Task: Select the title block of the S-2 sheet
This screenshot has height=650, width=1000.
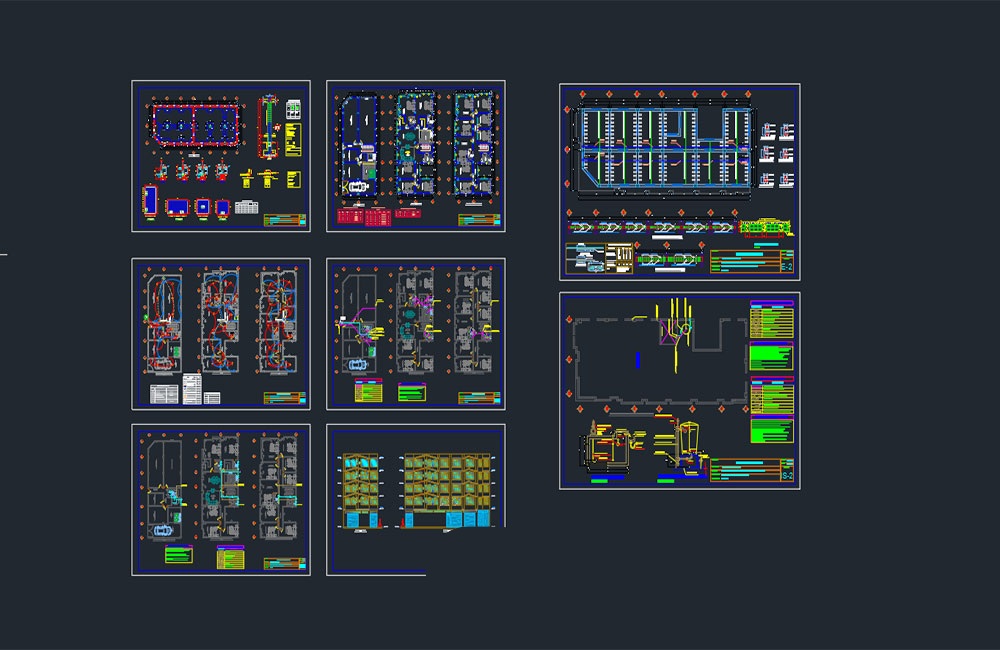Action: (x=753, y=470)
